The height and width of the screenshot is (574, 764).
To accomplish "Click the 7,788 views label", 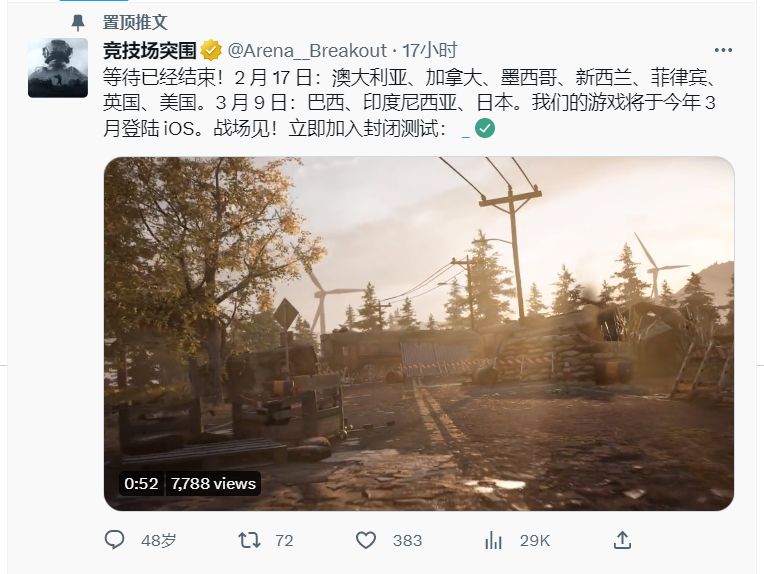I will point(213,483).
